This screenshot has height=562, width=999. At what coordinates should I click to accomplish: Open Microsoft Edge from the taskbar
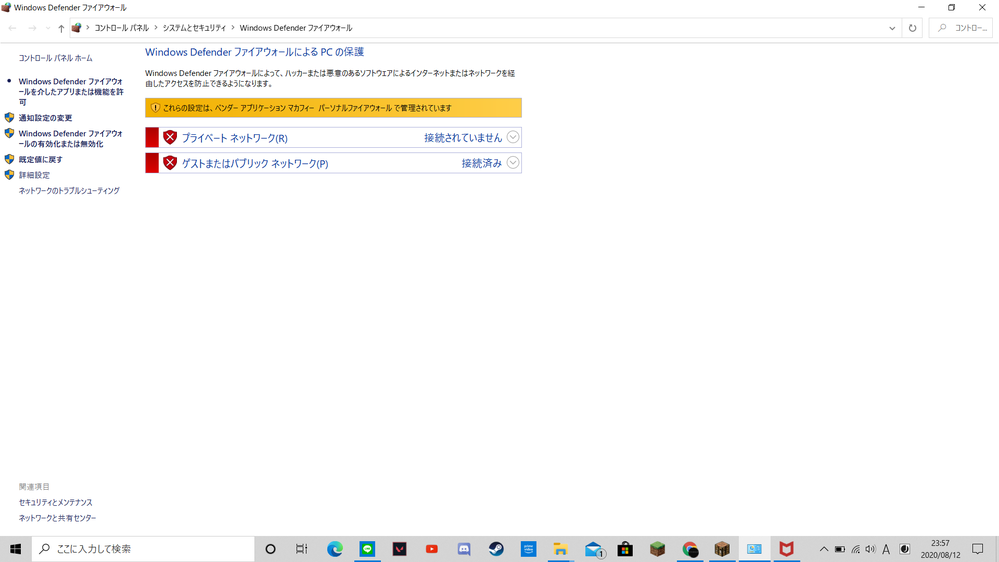click(x=335, y=549)
